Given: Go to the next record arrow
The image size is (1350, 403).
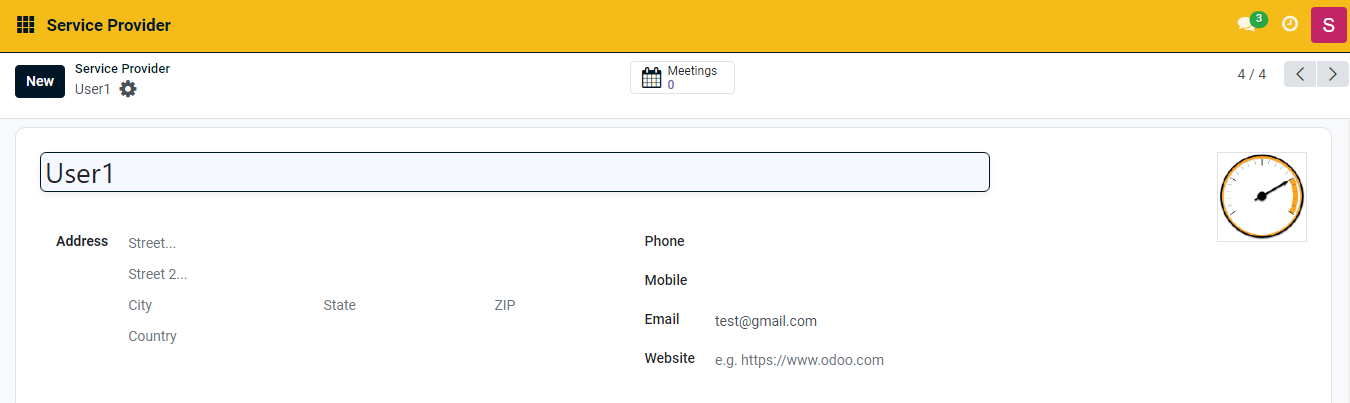Looking at the screenshot, I should (1332, 75).
